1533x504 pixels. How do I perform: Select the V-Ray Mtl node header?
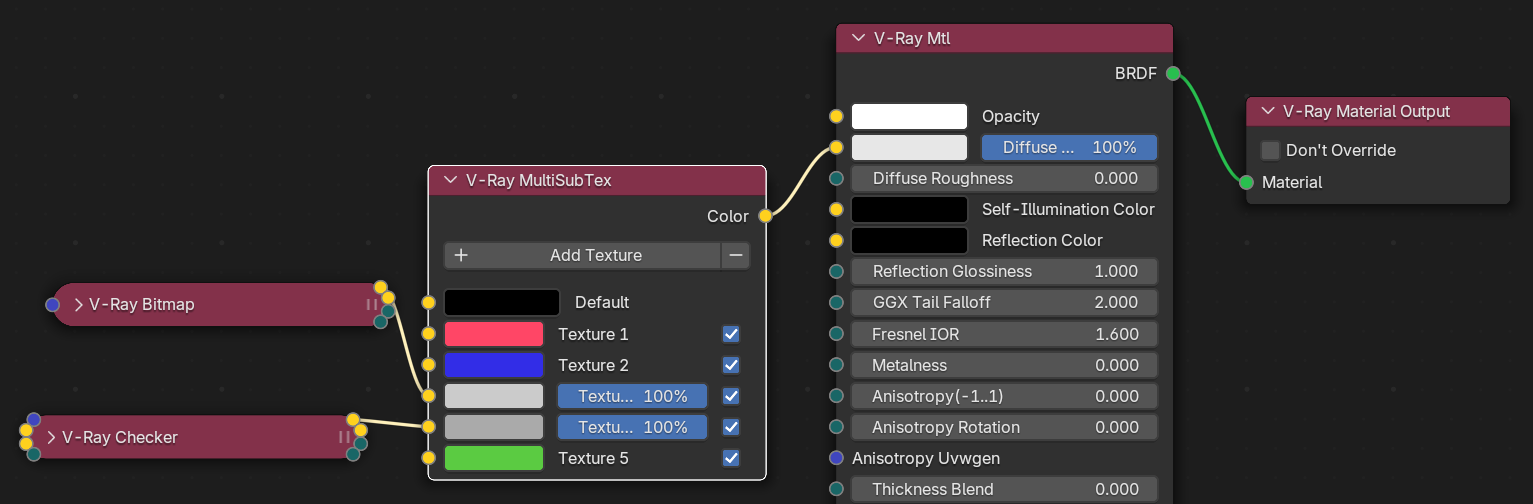click(1004, 39)
